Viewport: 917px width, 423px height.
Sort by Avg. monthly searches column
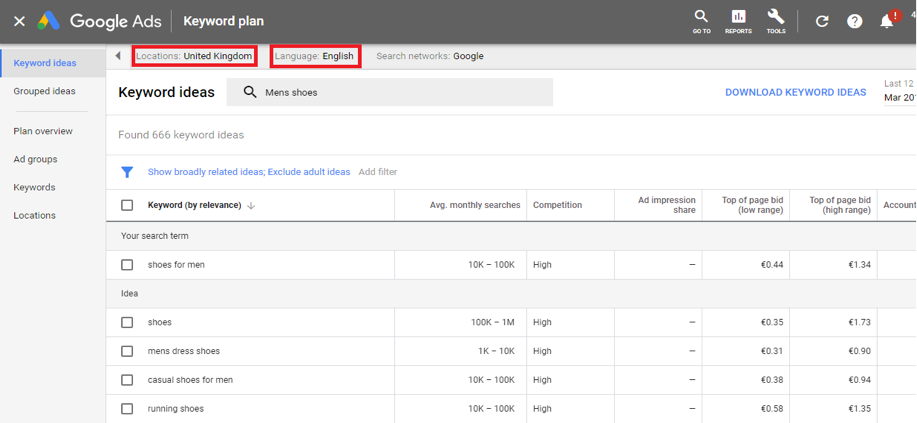475,205
